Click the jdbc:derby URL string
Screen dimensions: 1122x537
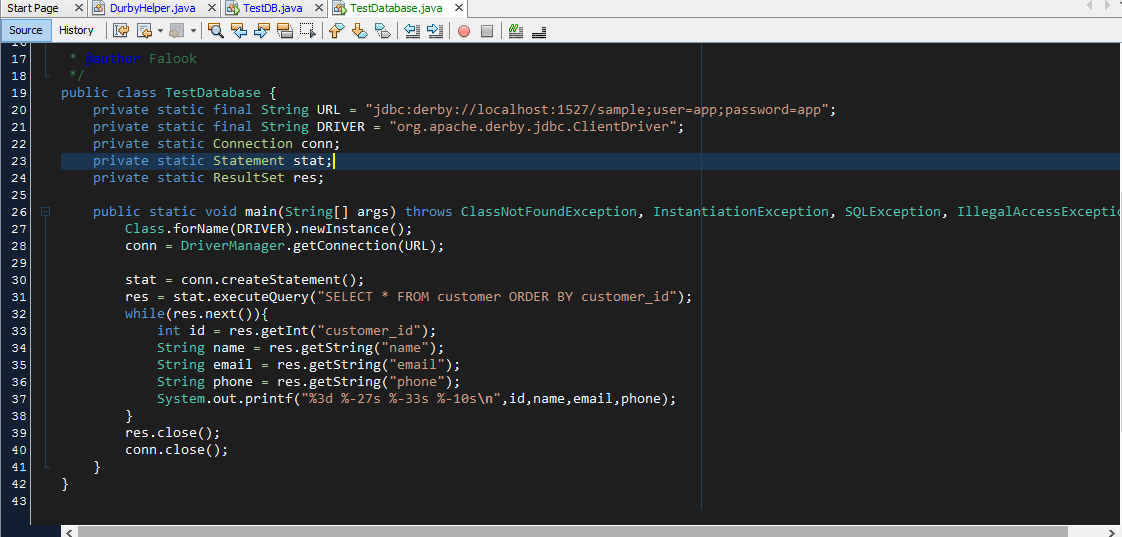click(x=596, y=110)
